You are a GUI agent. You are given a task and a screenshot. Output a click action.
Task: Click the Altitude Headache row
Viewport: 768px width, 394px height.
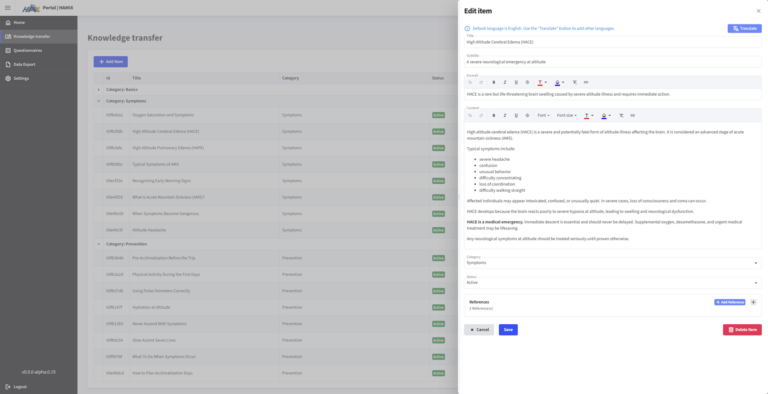276,230
